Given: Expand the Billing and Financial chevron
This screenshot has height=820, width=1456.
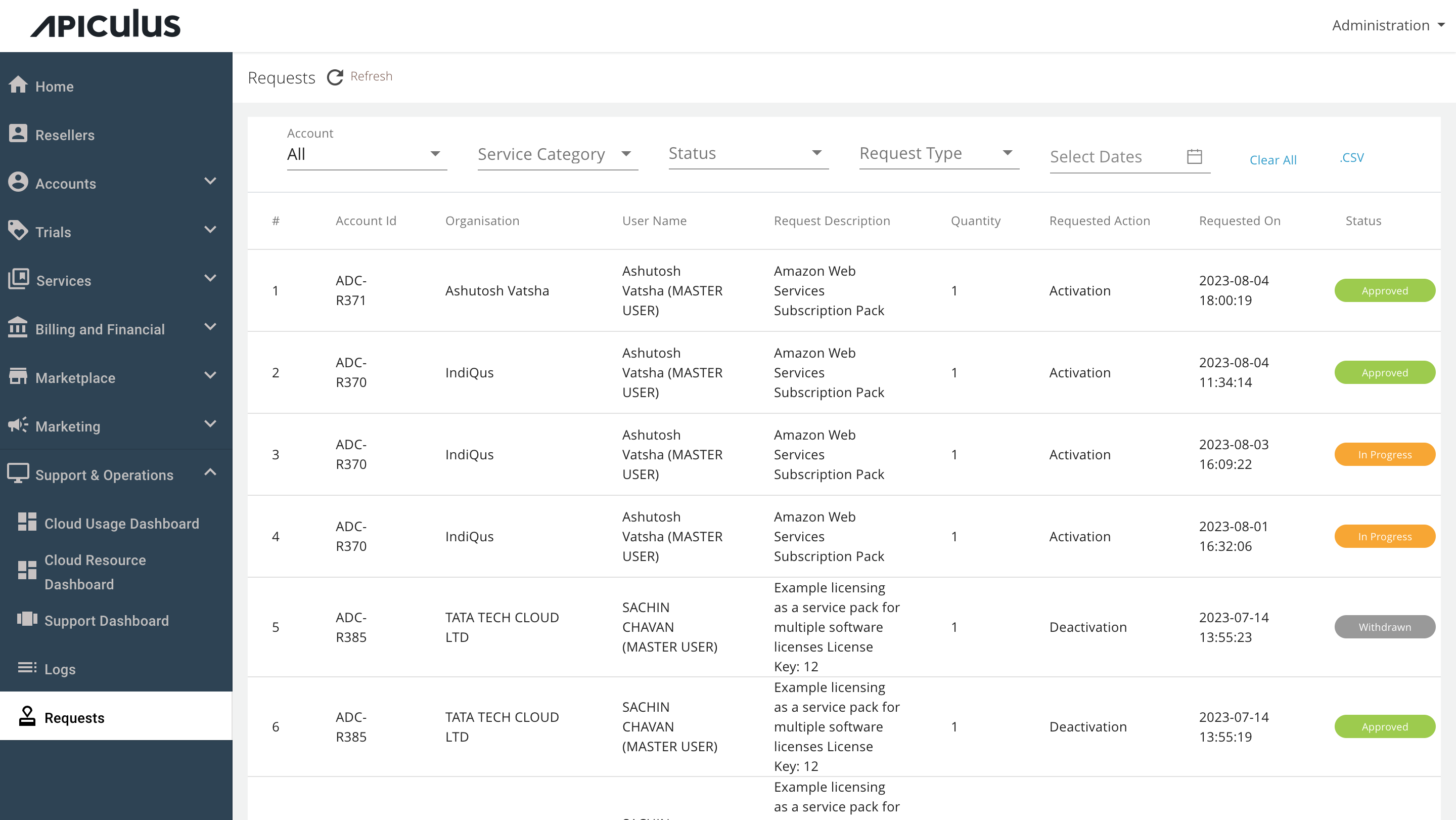Looking at the screenshot, I should click(x=210, y=327).
